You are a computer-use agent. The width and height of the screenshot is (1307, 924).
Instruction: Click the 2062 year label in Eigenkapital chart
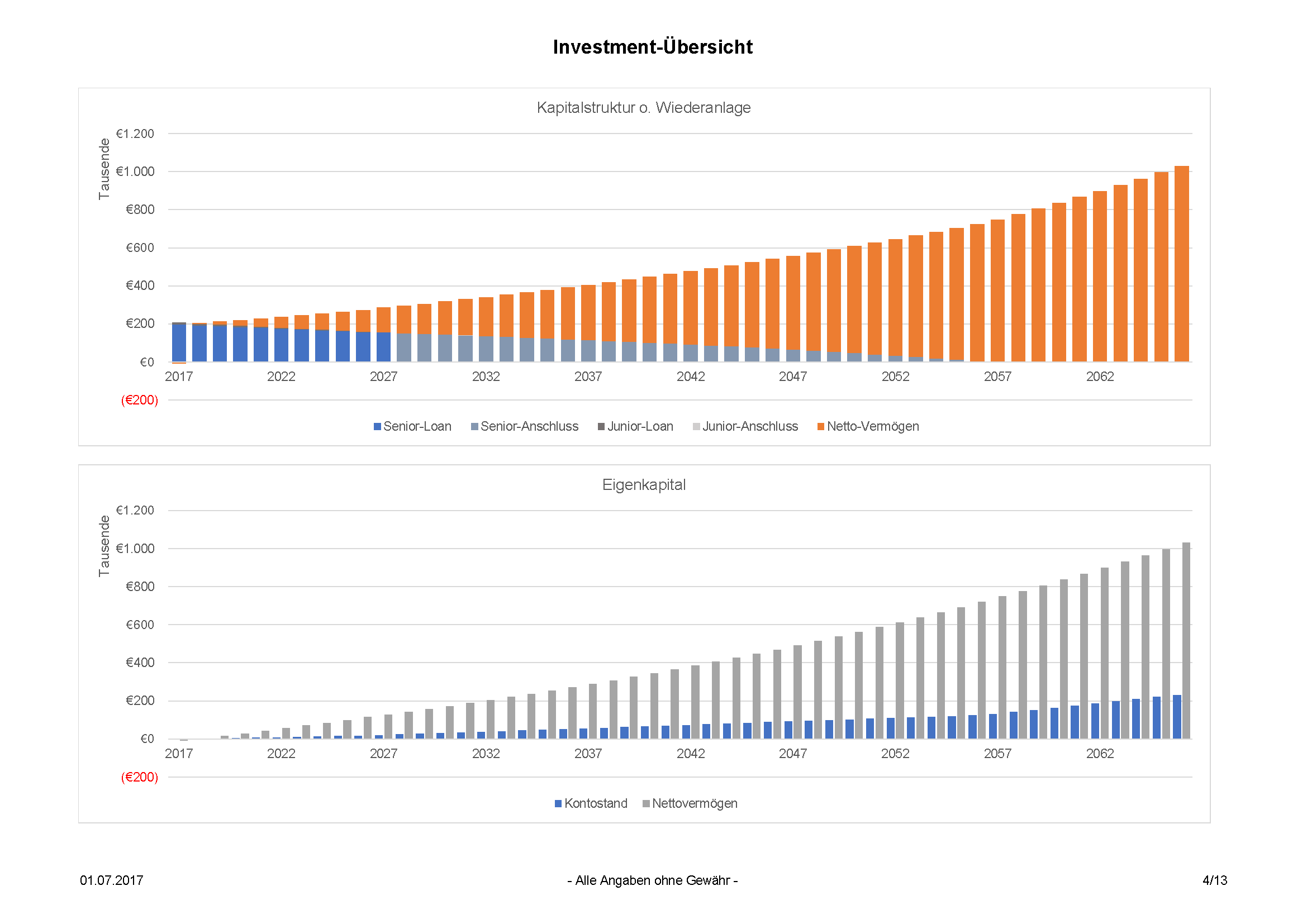coord(1100,754)
